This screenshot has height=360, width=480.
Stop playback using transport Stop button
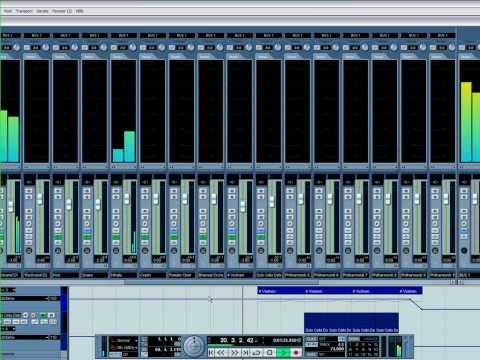[x=270, y=352]
